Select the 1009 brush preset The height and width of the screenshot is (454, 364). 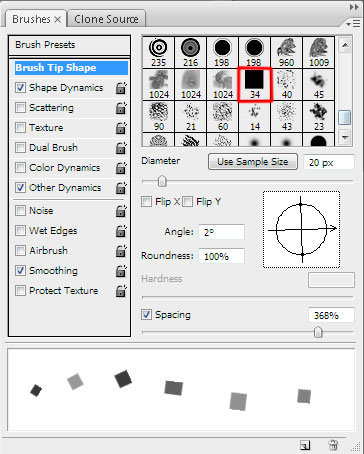[x=319, y=52]
